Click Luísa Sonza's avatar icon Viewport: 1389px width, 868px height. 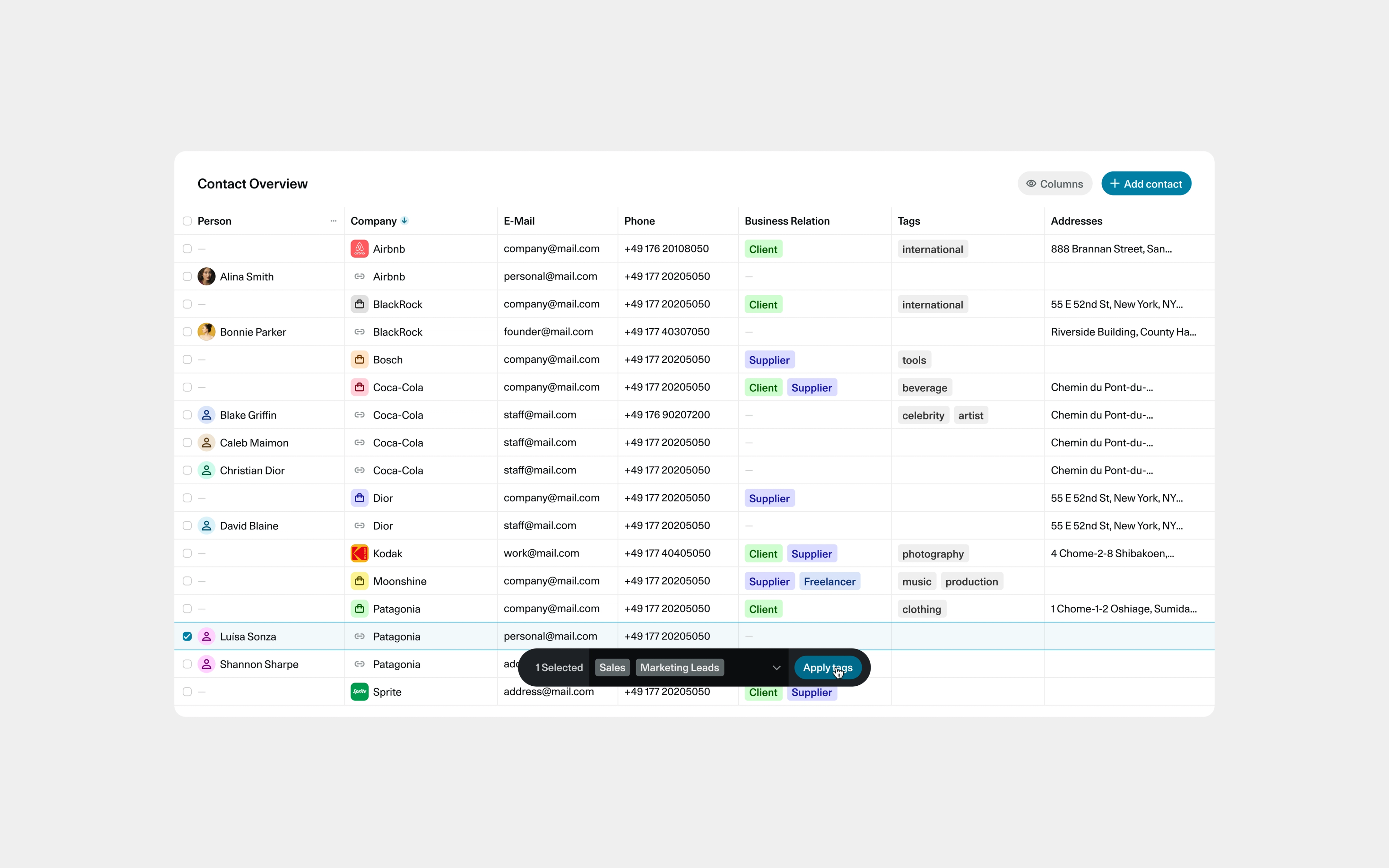[x=207, y=636]
